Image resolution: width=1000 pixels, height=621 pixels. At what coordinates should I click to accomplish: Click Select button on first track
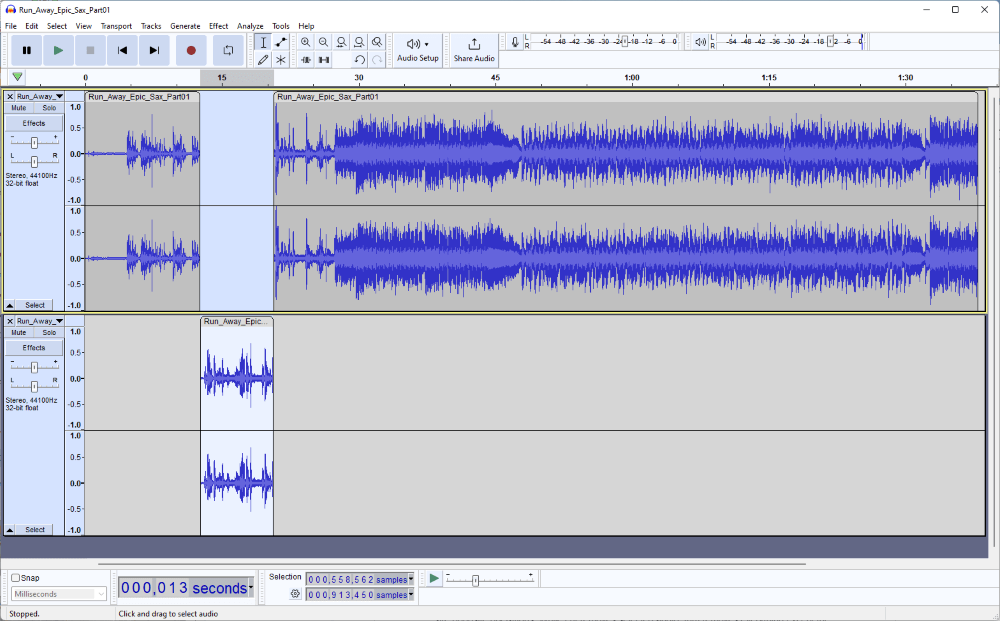coord(35,305)
